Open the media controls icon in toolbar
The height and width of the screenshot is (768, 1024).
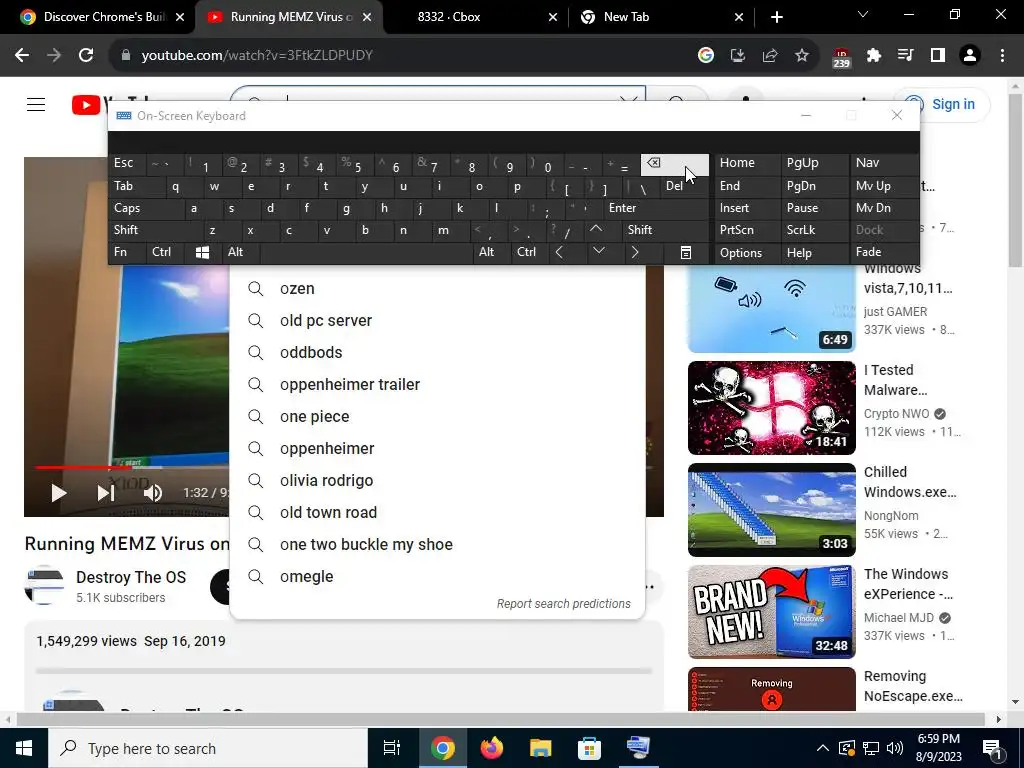906,56
